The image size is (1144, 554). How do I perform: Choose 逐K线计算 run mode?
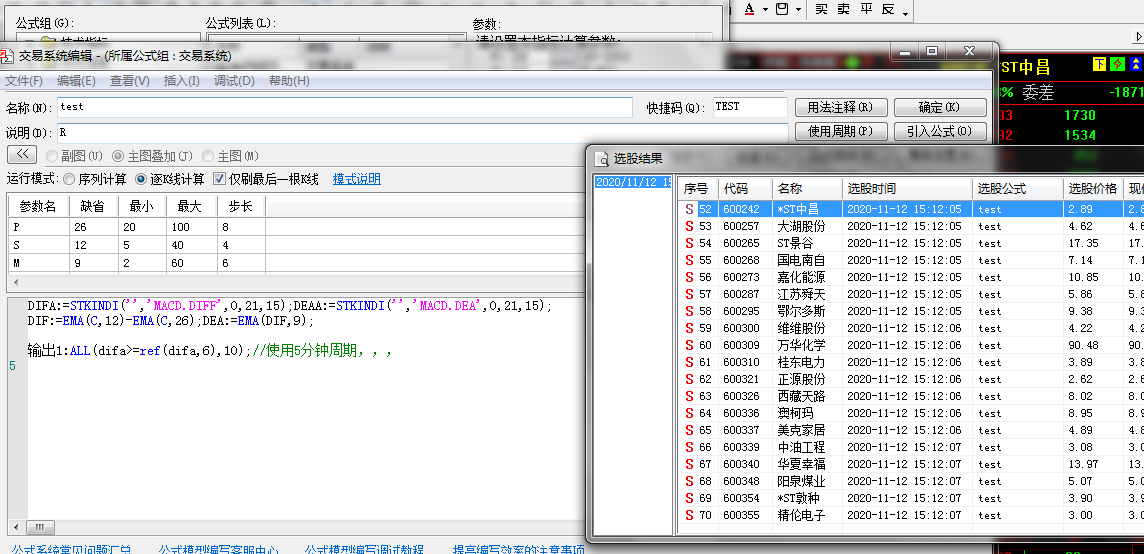(141, 179)
